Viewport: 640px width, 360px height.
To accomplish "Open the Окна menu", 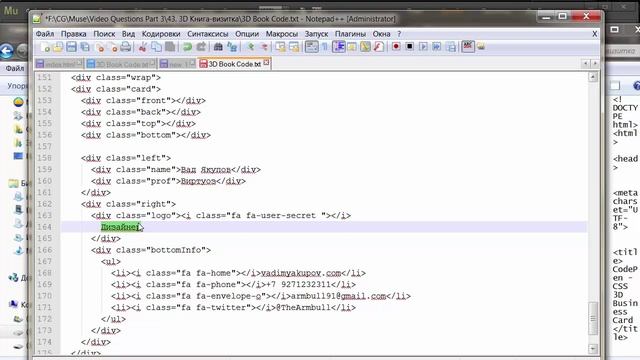I will click(x=381, y=34).
